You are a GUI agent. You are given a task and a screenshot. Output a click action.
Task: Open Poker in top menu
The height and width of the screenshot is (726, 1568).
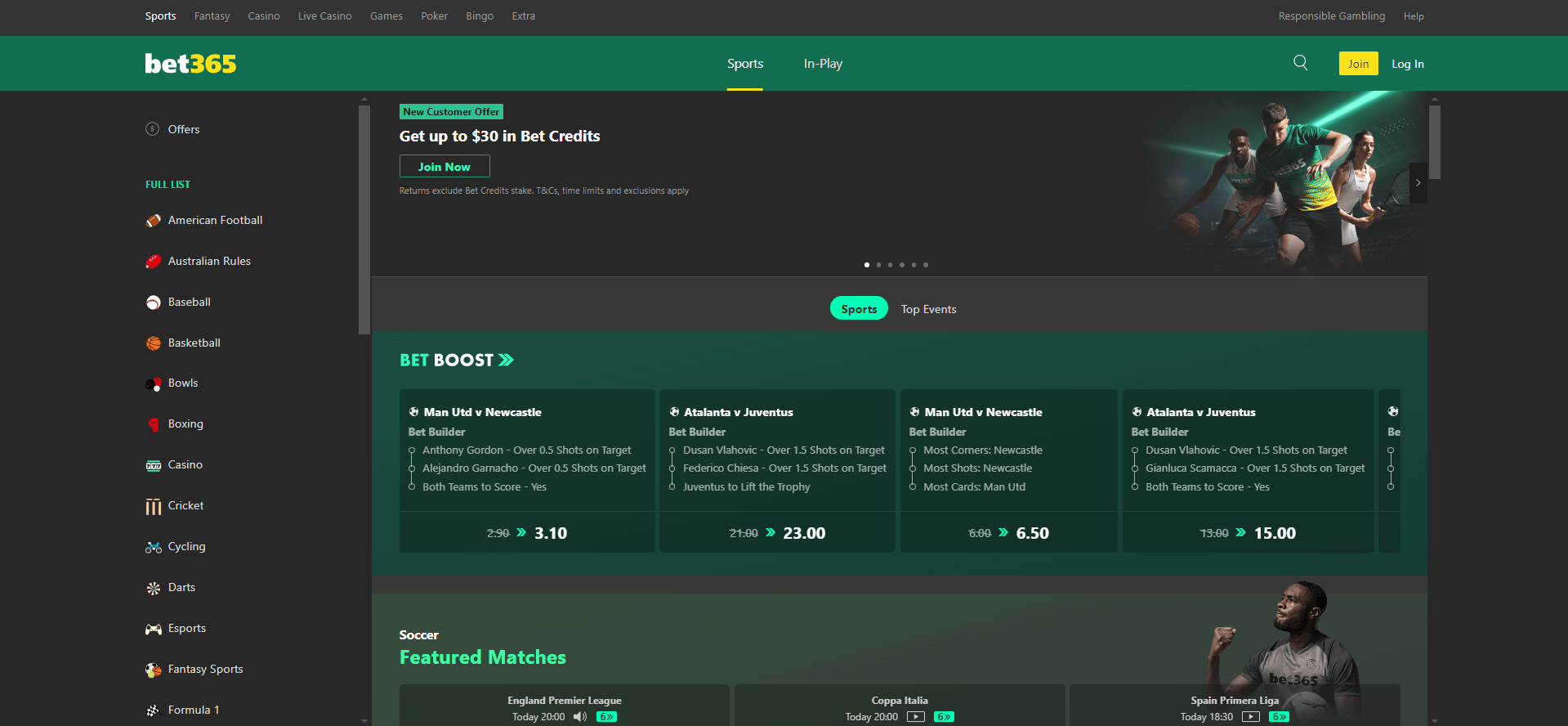[x=434, y=16]
